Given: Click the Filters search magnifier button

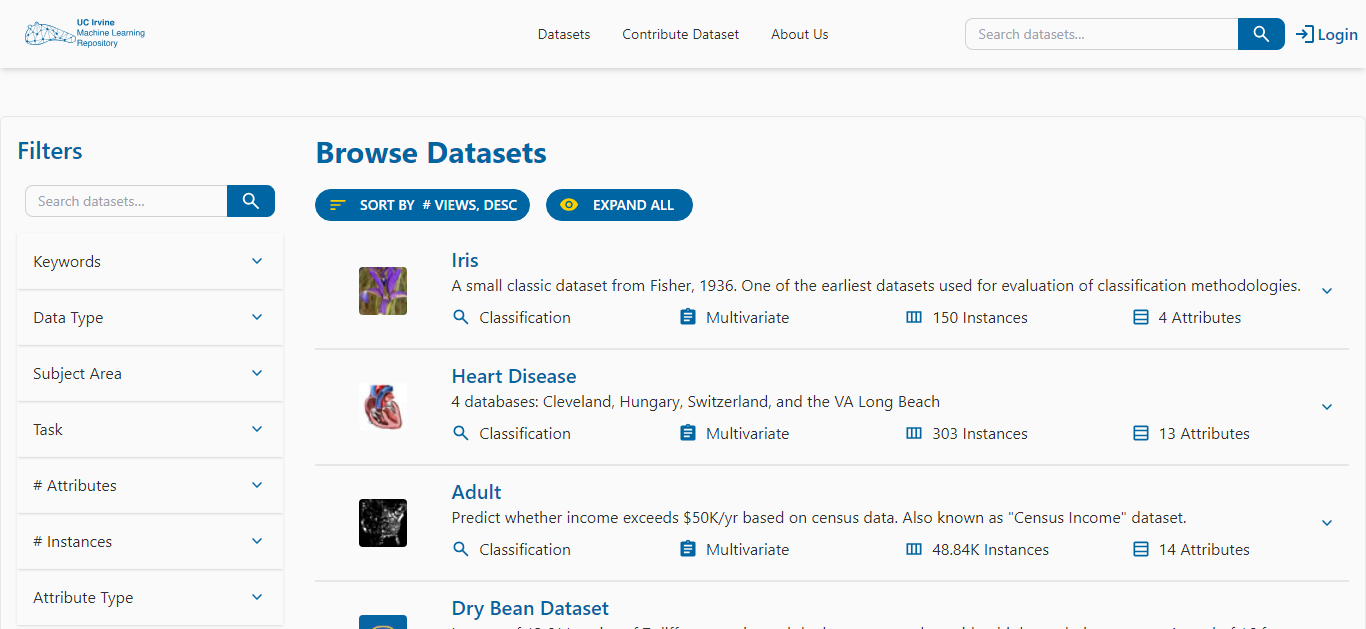Looking at the screenshot, I should [x=250, y=201].
